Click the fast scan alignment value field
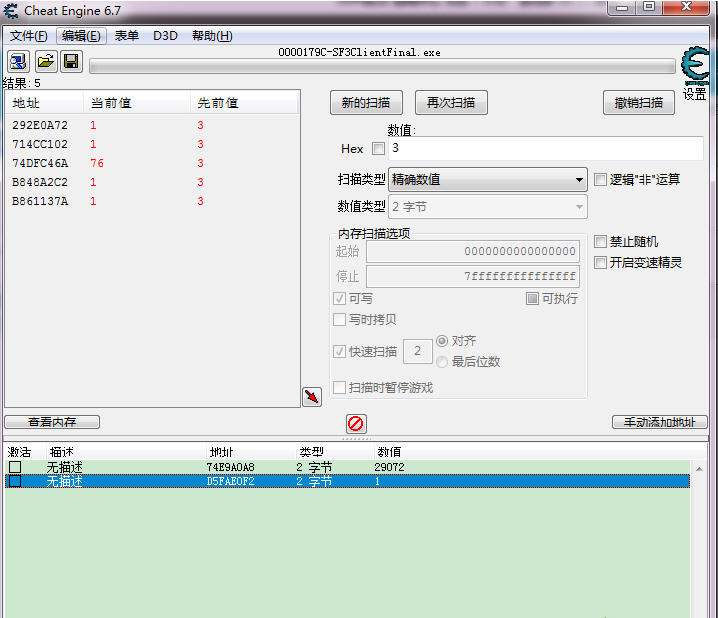718x618 pixels. (418, 352)
